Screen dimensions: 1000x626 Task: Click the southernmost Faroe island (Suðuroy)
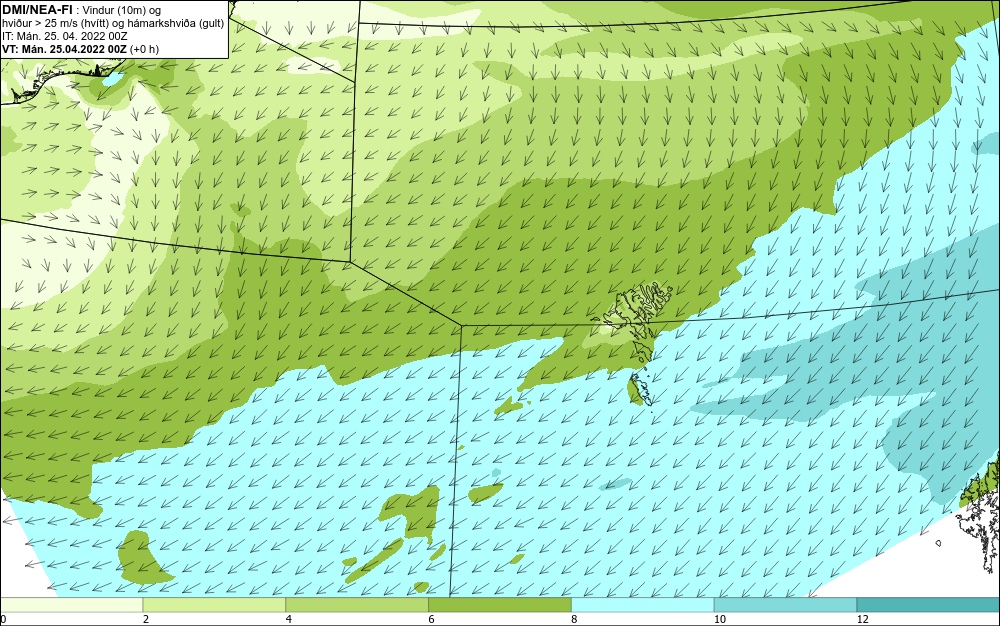[x=640, y=390]
